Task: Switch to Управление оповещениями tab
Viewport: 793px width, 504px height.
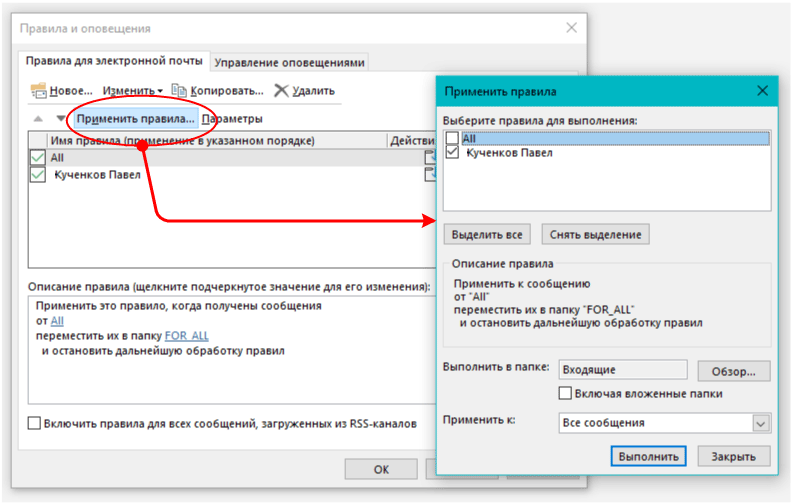Action: pyautogui.click(x=290, y=62)
